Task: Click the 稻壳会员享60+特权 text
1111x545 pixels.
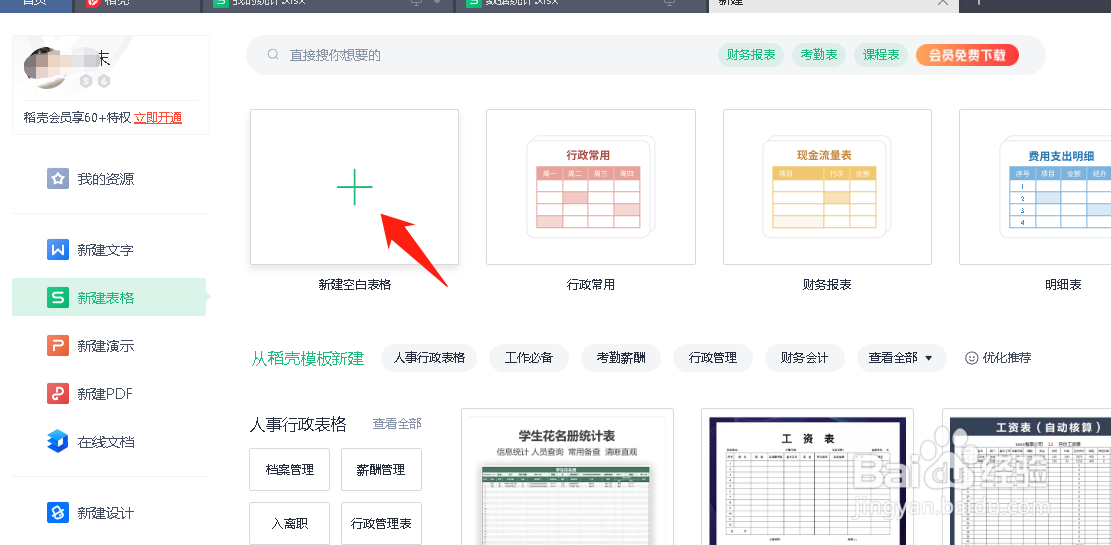Action: (x=77, y=118)
